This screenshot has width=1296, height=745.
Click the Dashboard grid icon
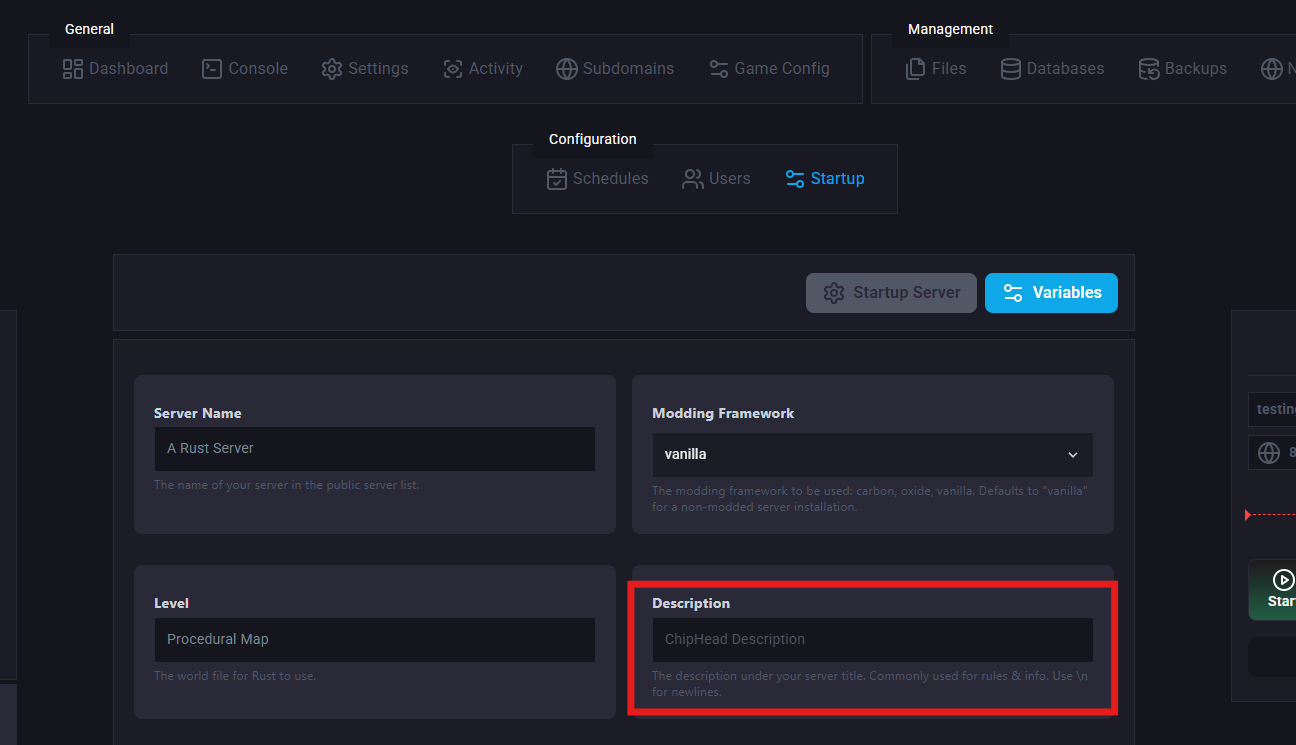pos(73,69)
